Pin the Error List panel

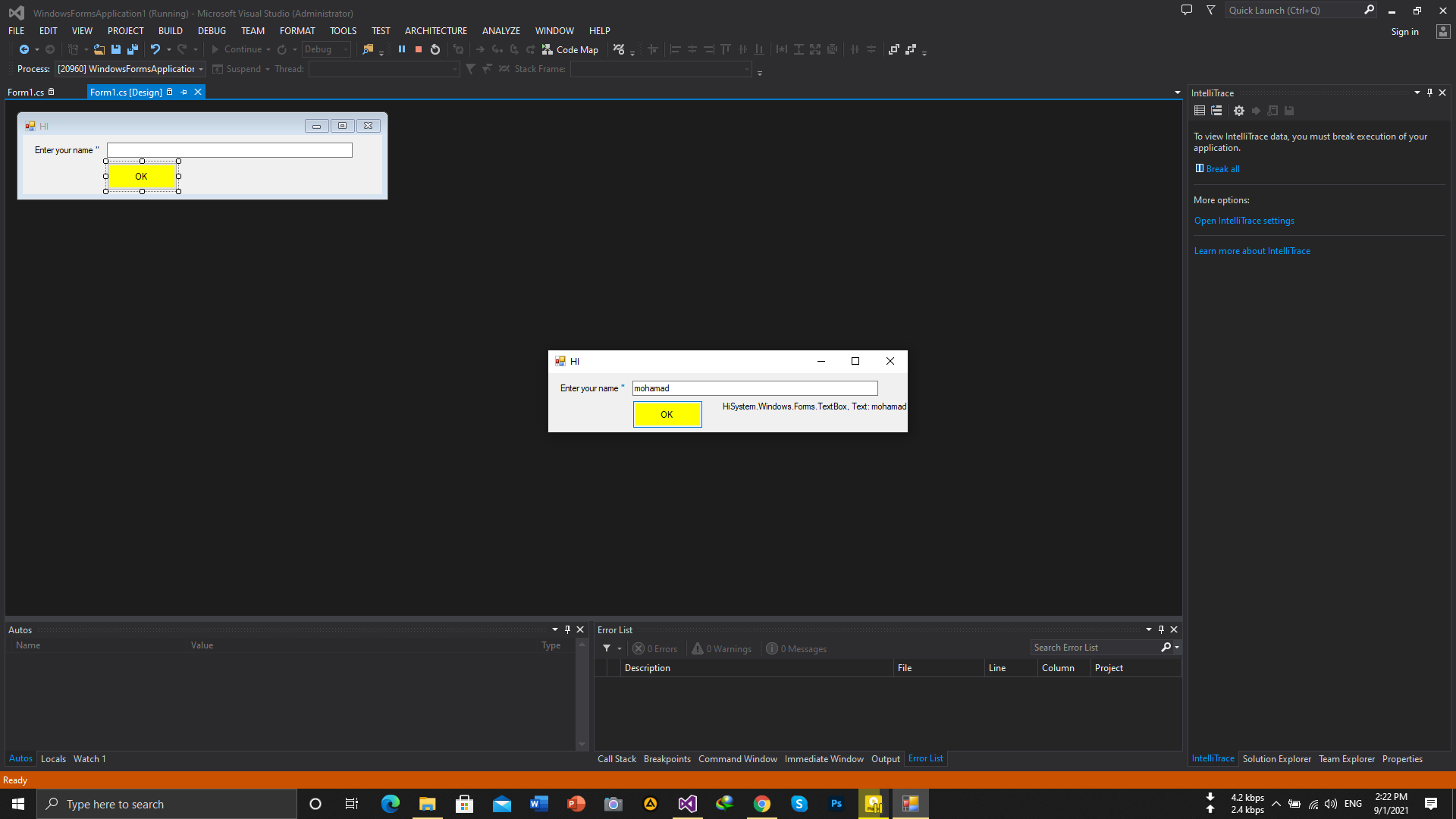(1161, 629)
